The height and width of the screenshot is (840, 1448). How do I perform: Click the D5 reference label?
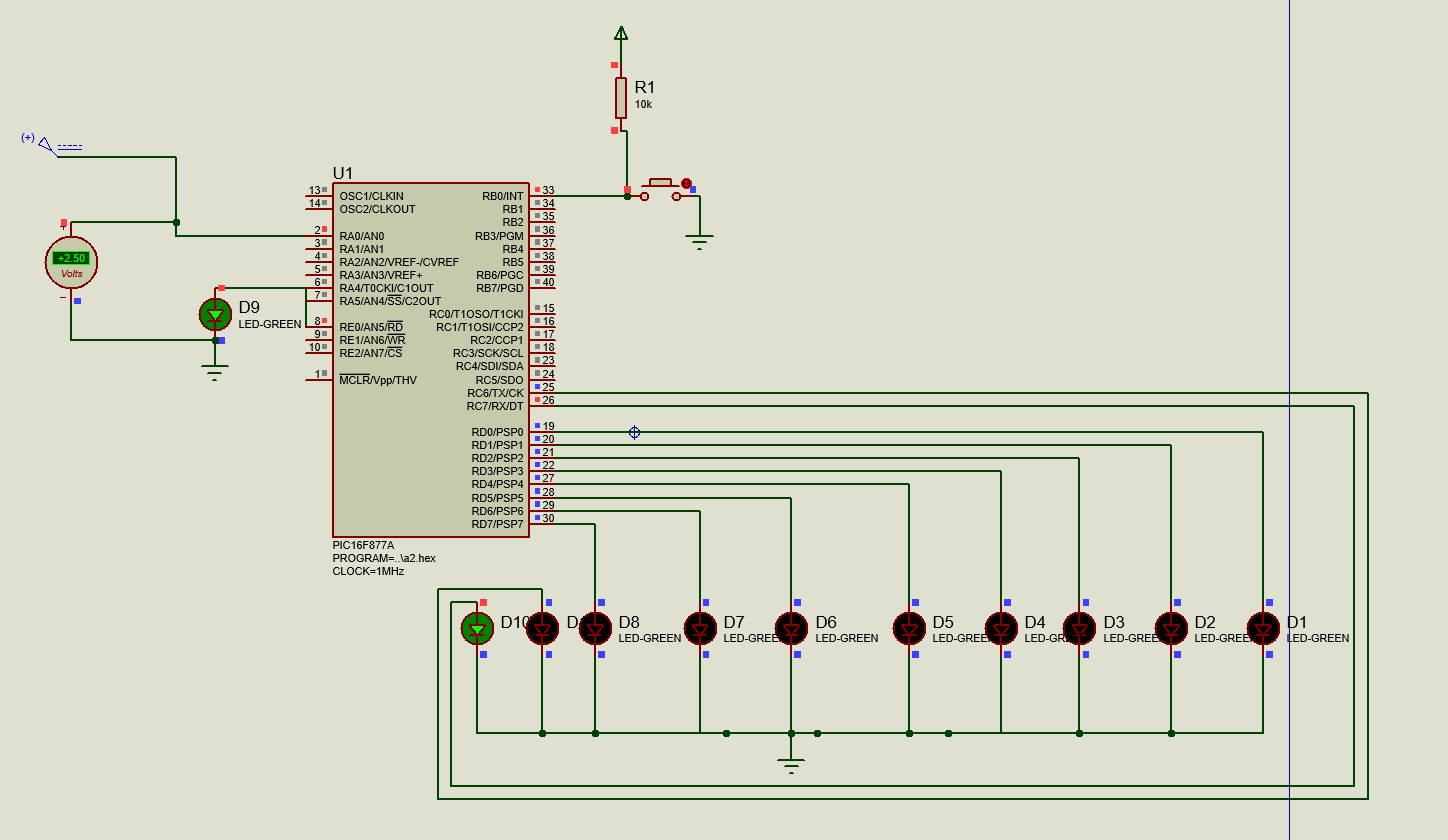pos(943,622)
